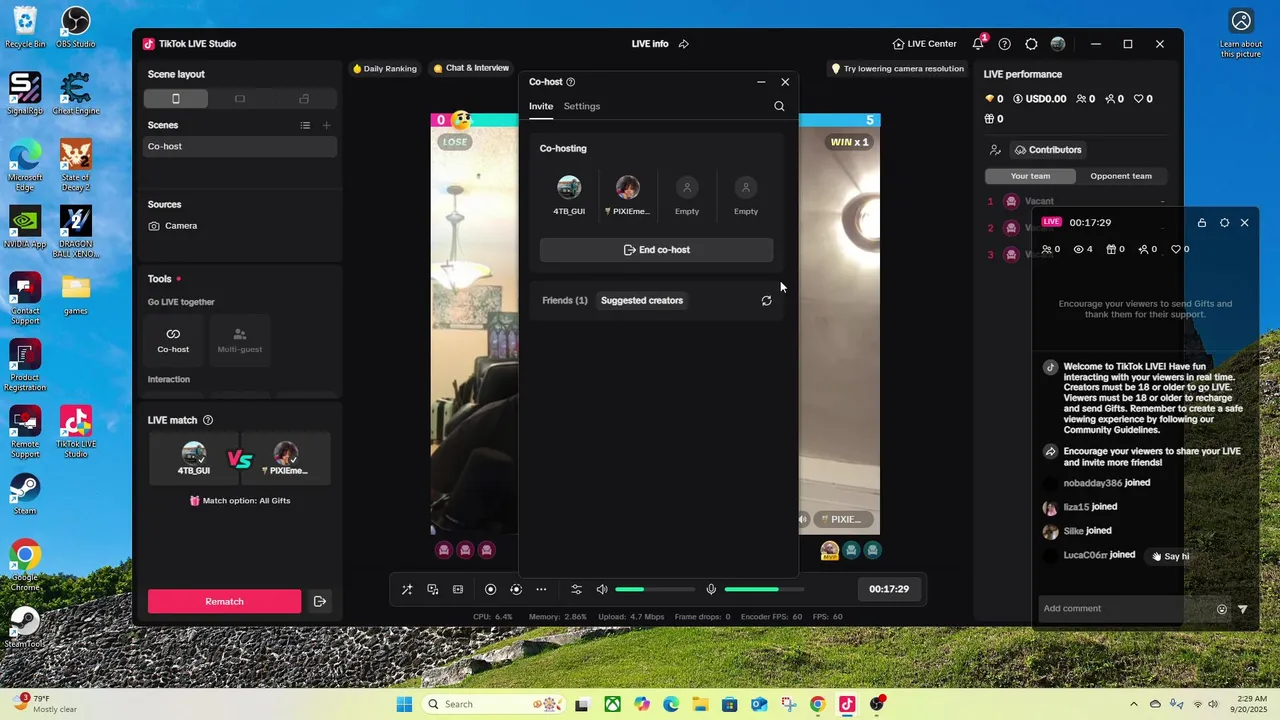Click the exit icon beside Rematch

pos(320,601)
